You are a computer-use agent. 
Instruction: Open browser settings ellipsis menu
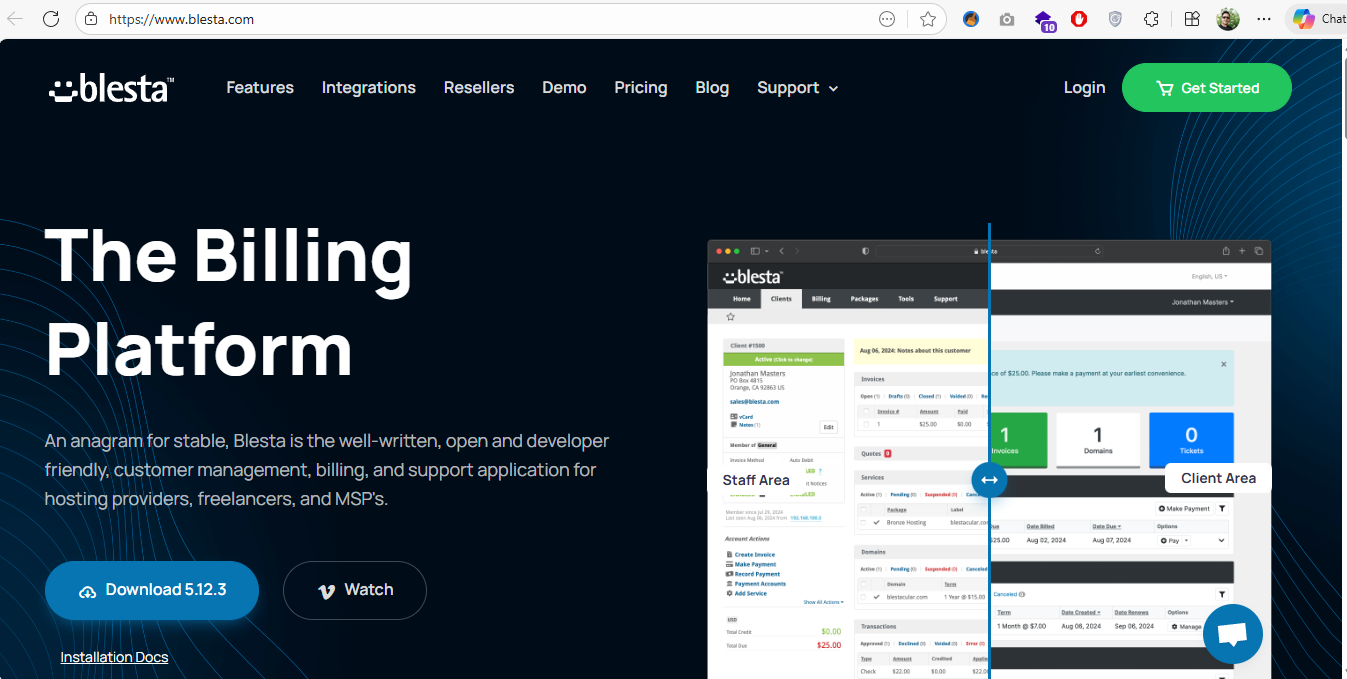1264,19
